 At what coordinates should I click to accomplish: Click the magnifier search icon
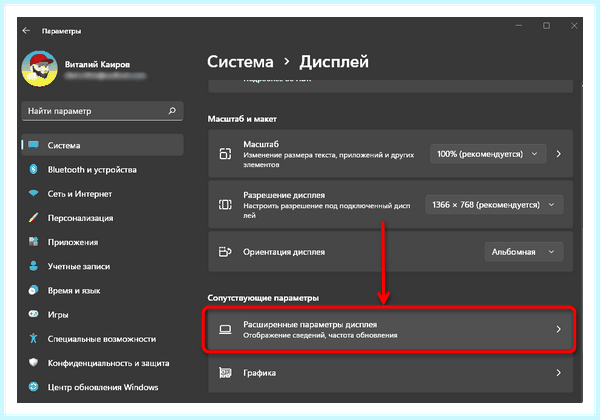click(x=172, y=111)
